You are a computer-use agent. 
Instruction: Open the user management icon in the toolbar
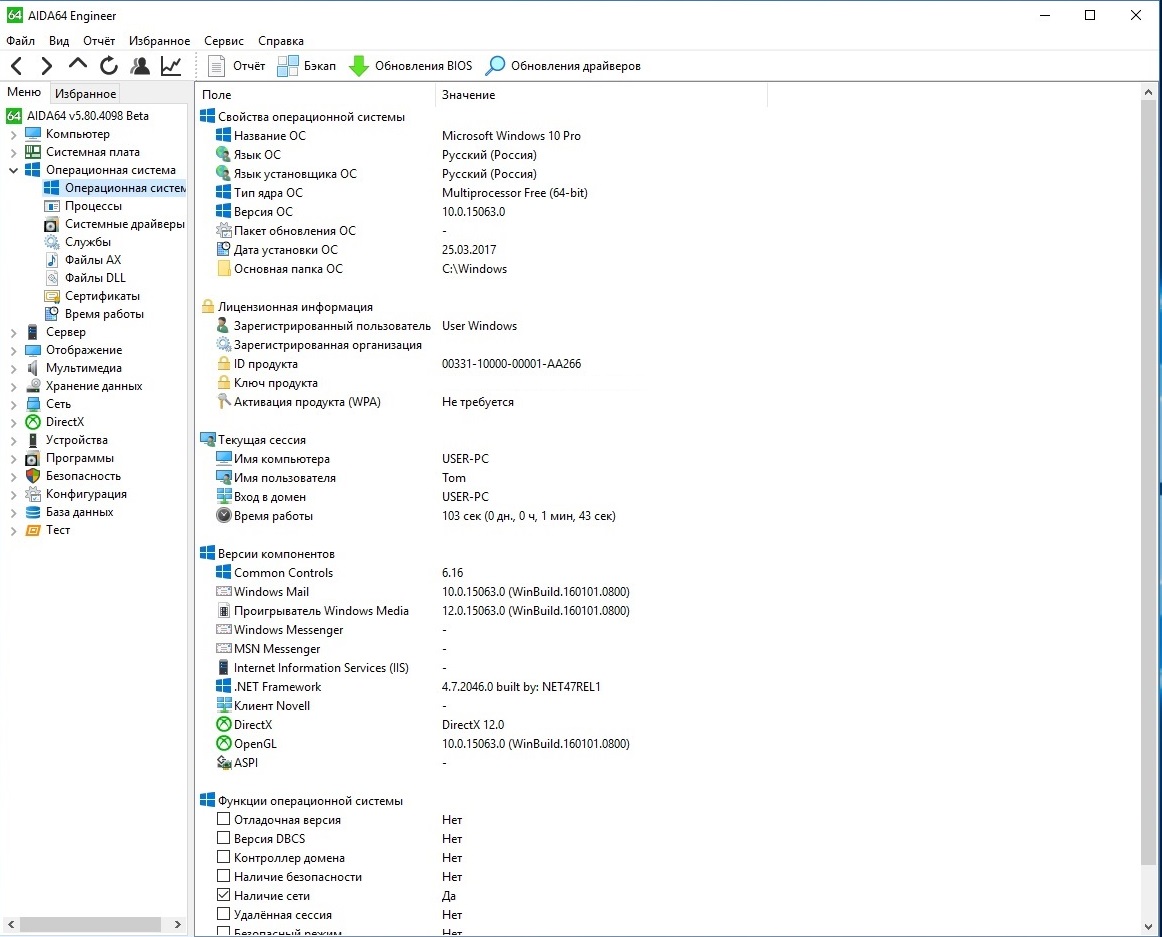[140, 66]
